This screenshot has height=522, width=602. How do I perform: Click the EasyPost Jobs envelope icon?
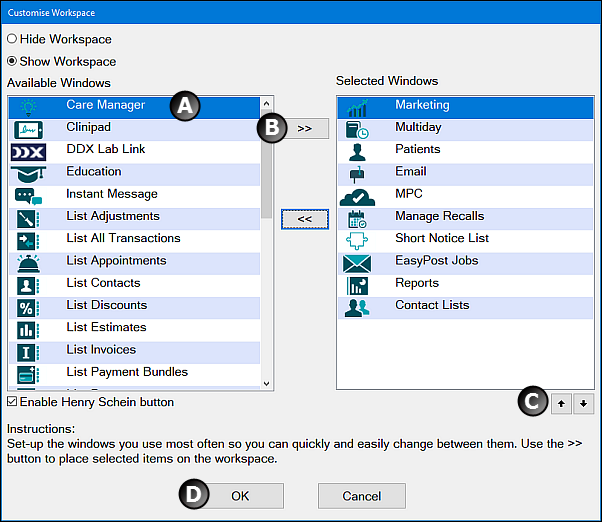357,264
